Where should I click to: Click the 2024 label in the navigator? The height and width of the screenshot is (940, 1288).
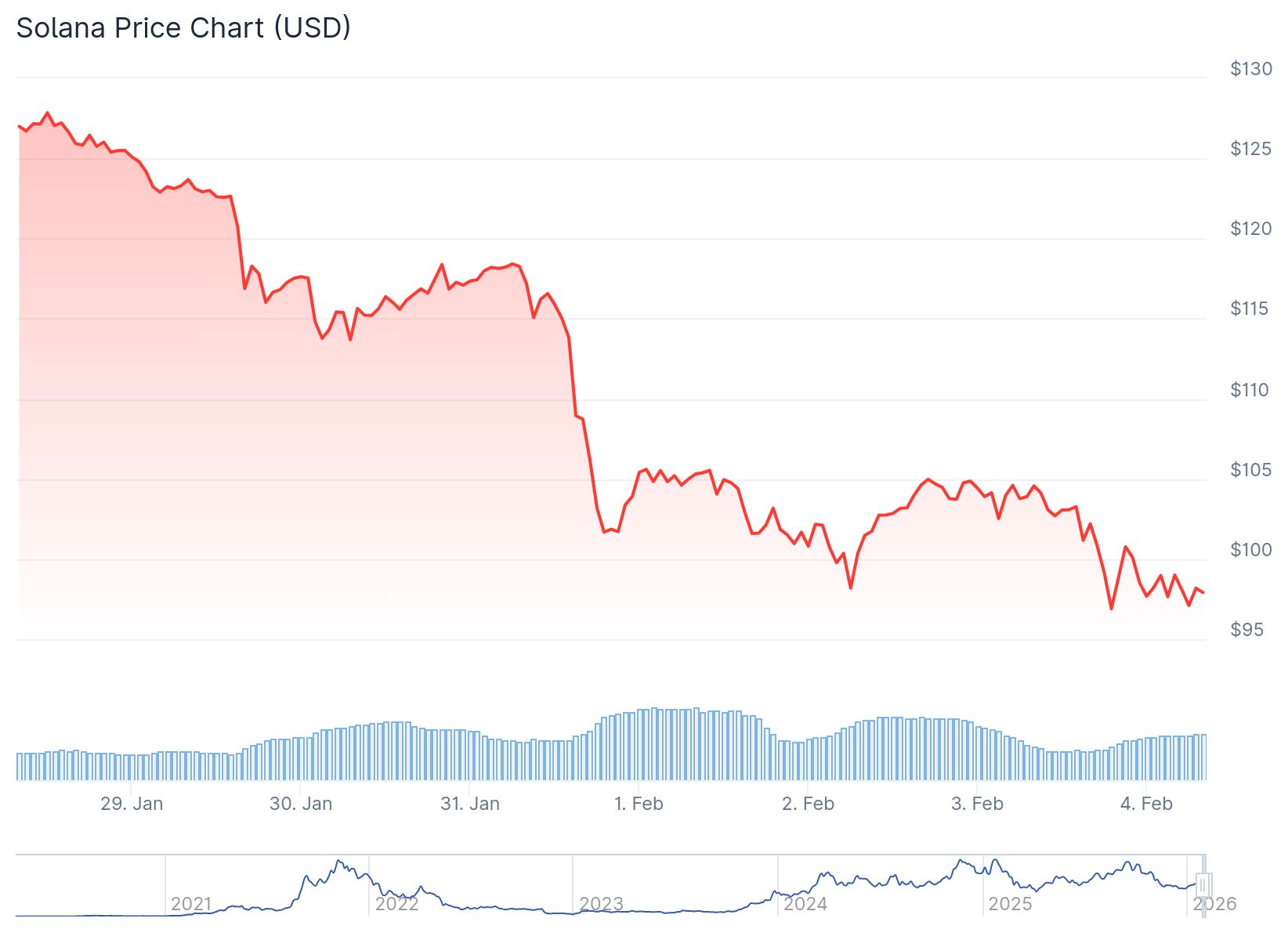click(805, 904)
